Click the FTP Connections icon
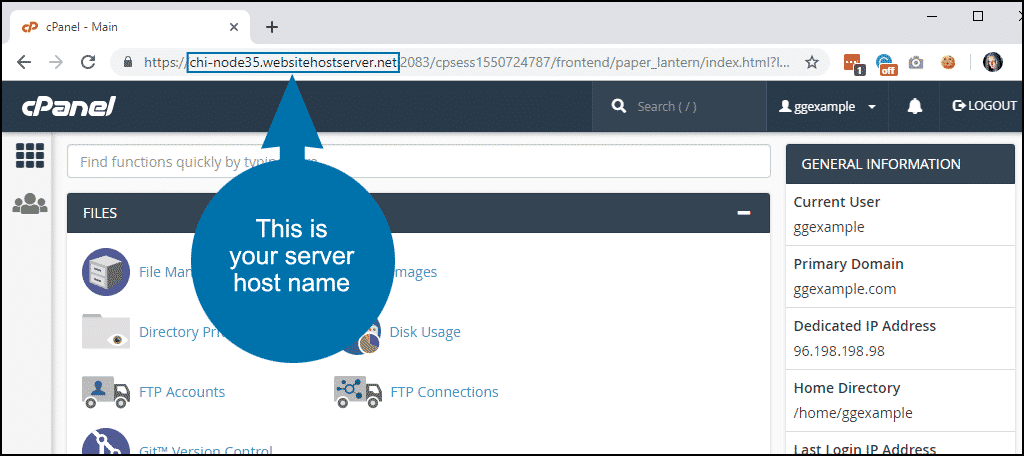1024x456 pixels. point(357,392)
